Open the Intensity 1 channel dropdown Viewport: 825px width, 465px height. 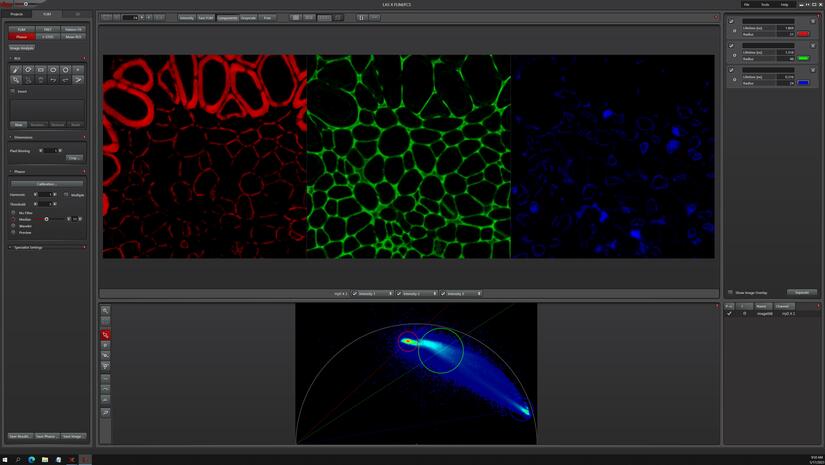tap(374, 294)
